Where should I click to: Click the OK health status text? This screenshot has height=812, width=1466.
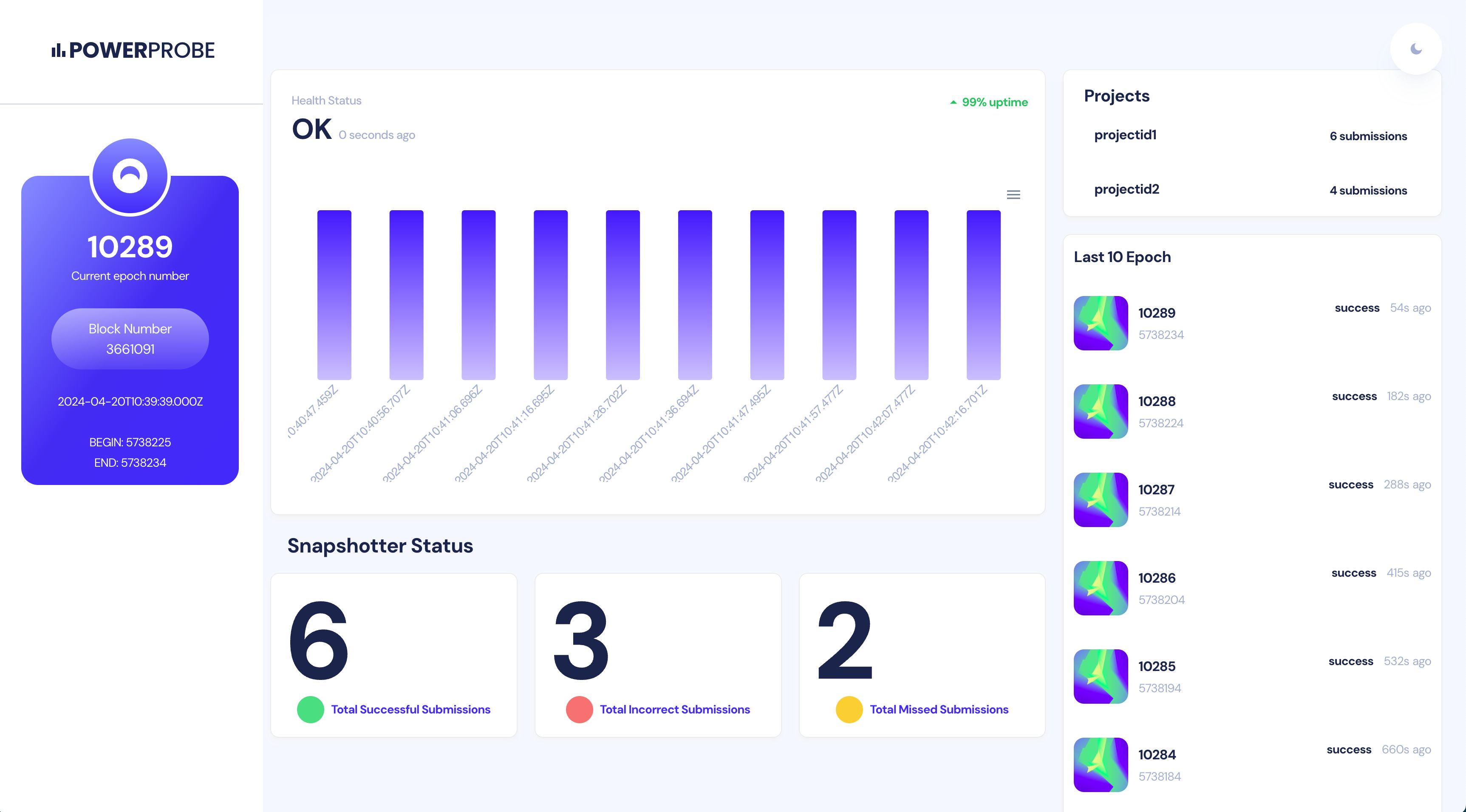coord(312,129)
